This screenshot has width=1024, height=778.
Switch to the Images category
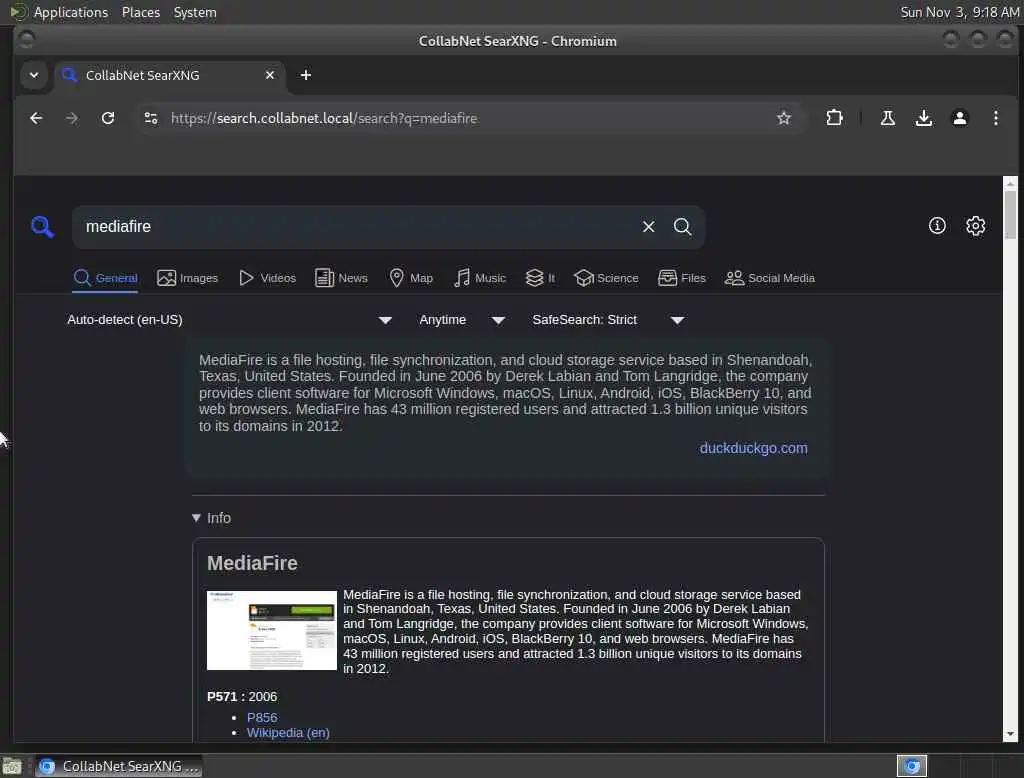tap(187, 278)
